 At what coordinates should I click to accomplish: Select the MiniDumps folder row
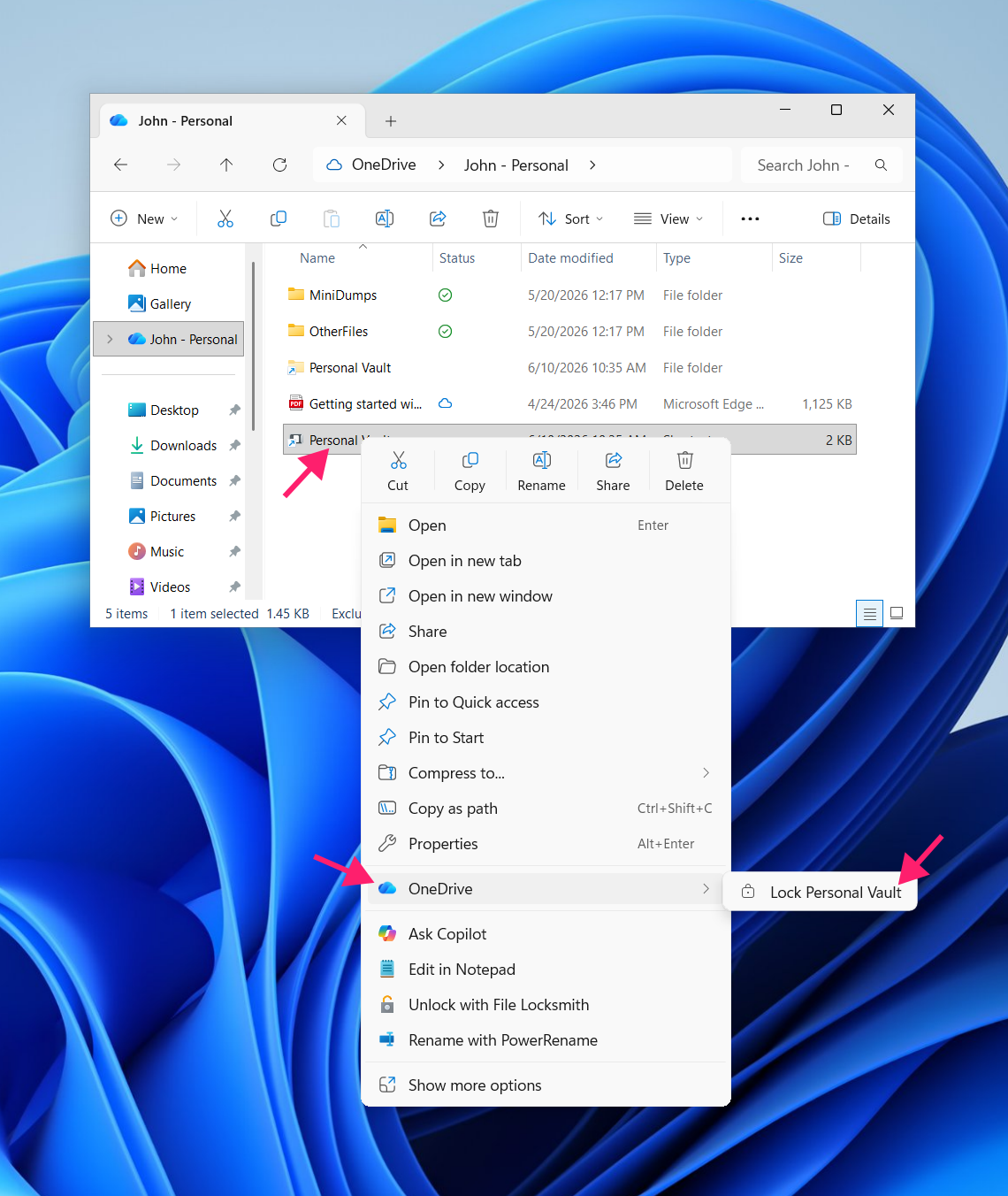pyautogui.click(x=569, y=295)
